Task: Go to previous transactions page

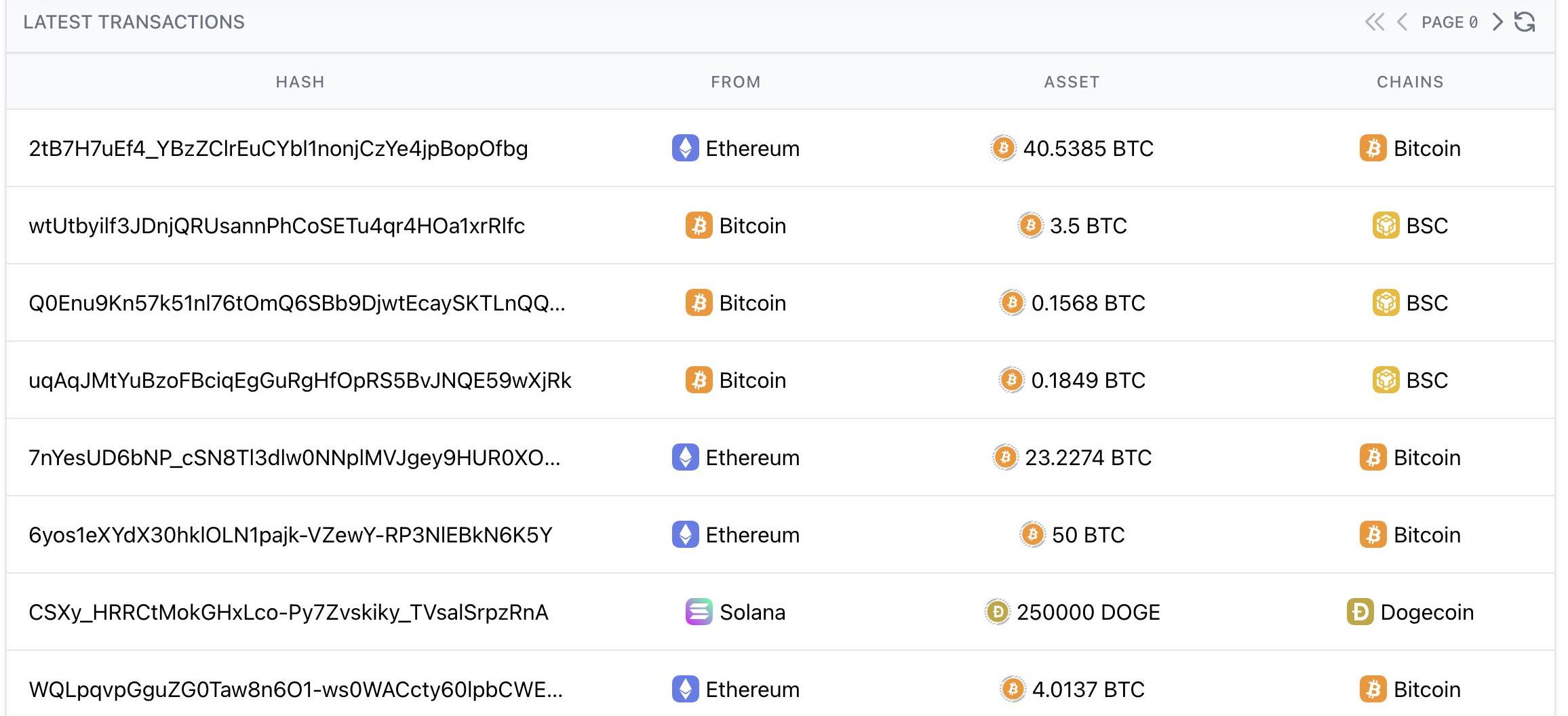Action: click(x=1402, y=22)
